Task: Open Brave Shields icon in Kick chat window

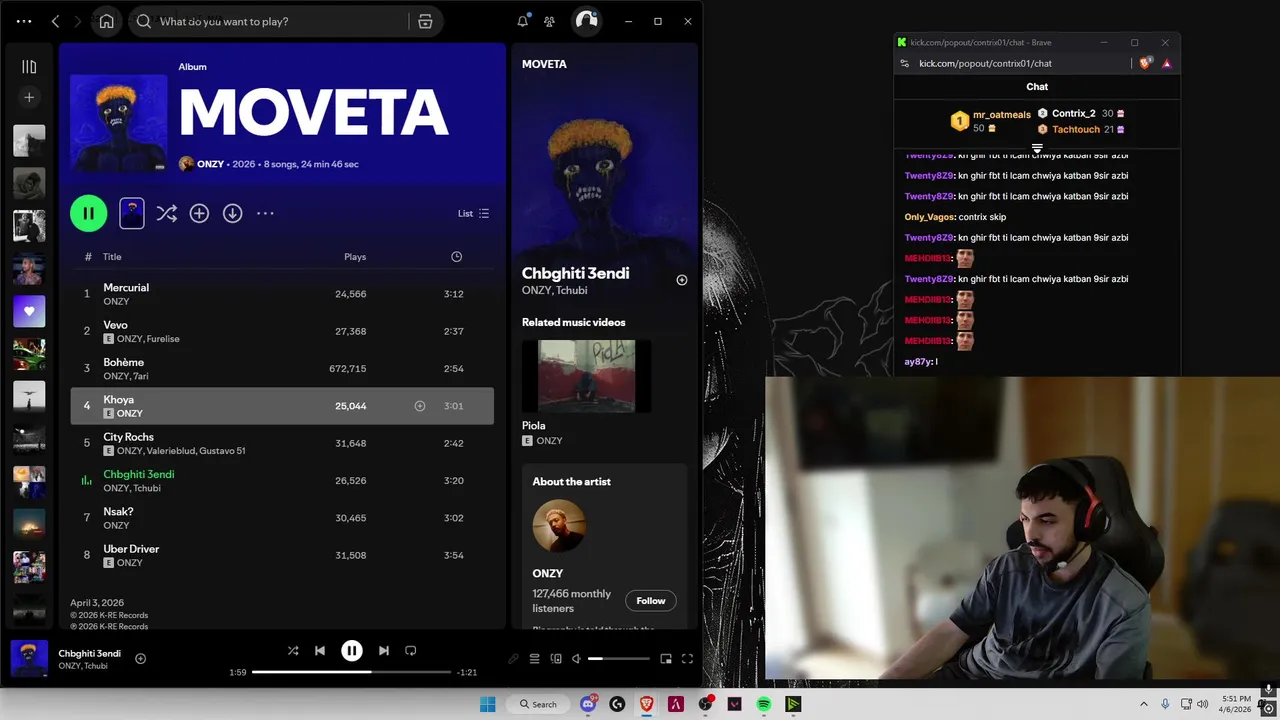Action: (x=1146, y=63)
